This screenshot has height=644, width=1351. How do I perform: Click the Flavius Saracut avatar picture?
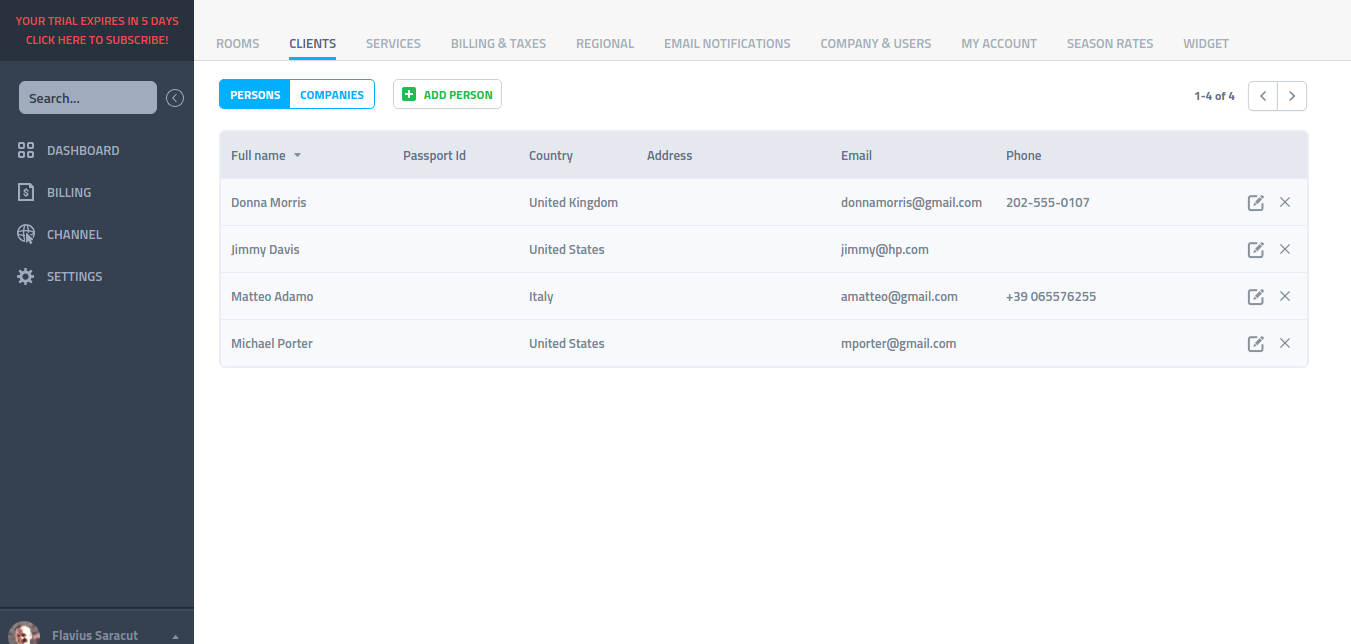24,634
